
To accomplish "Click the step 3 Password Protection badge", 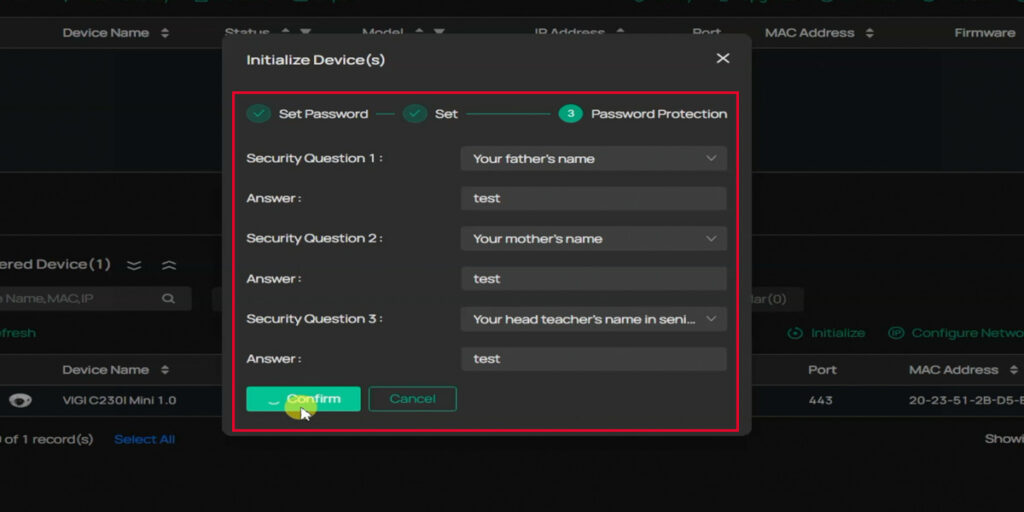I will pyautogui.click(x=570, y=114).
